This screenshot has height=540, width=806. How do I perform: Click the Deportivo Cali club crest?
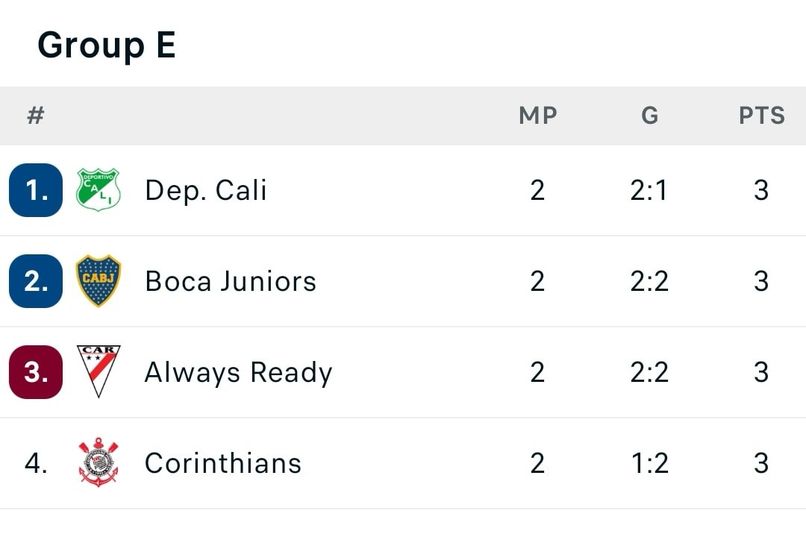point(98,190)
